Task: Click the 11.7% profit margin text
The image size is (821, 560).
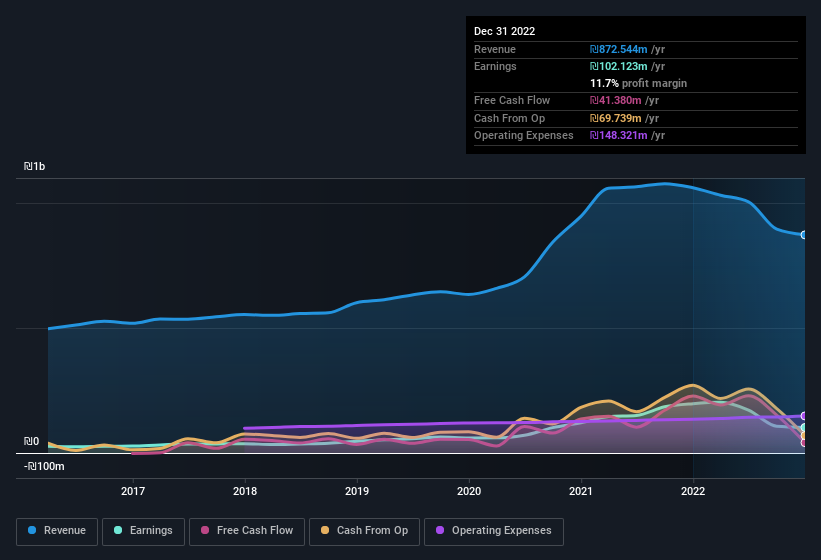Action: pyautogui.click(x=638, y=83)
